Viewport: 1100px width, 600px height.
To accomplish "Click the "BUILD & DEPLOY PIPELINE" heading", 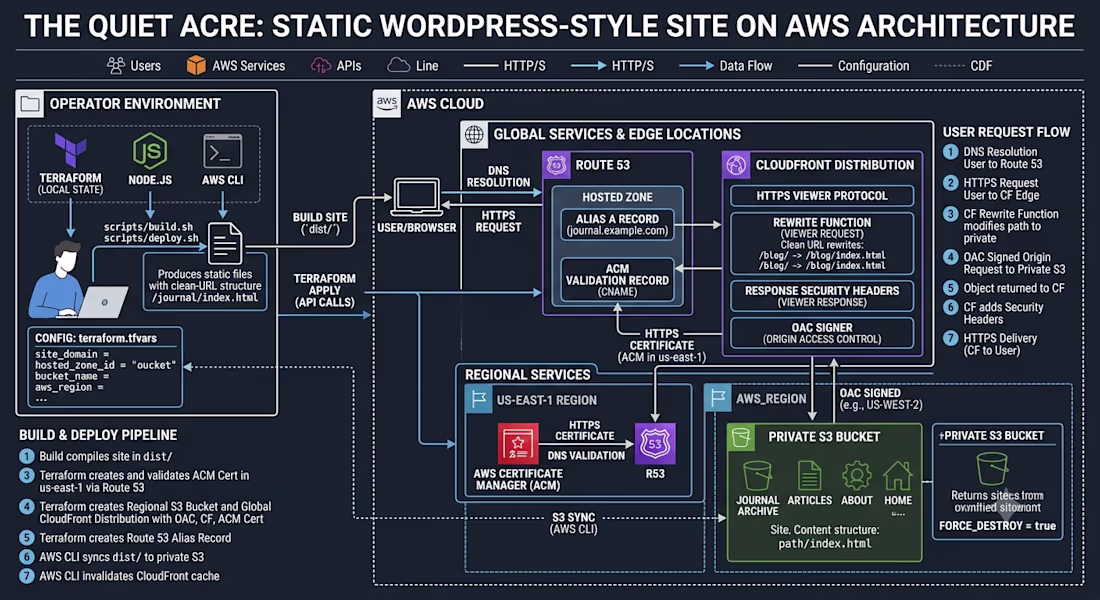I will (98, 435).
